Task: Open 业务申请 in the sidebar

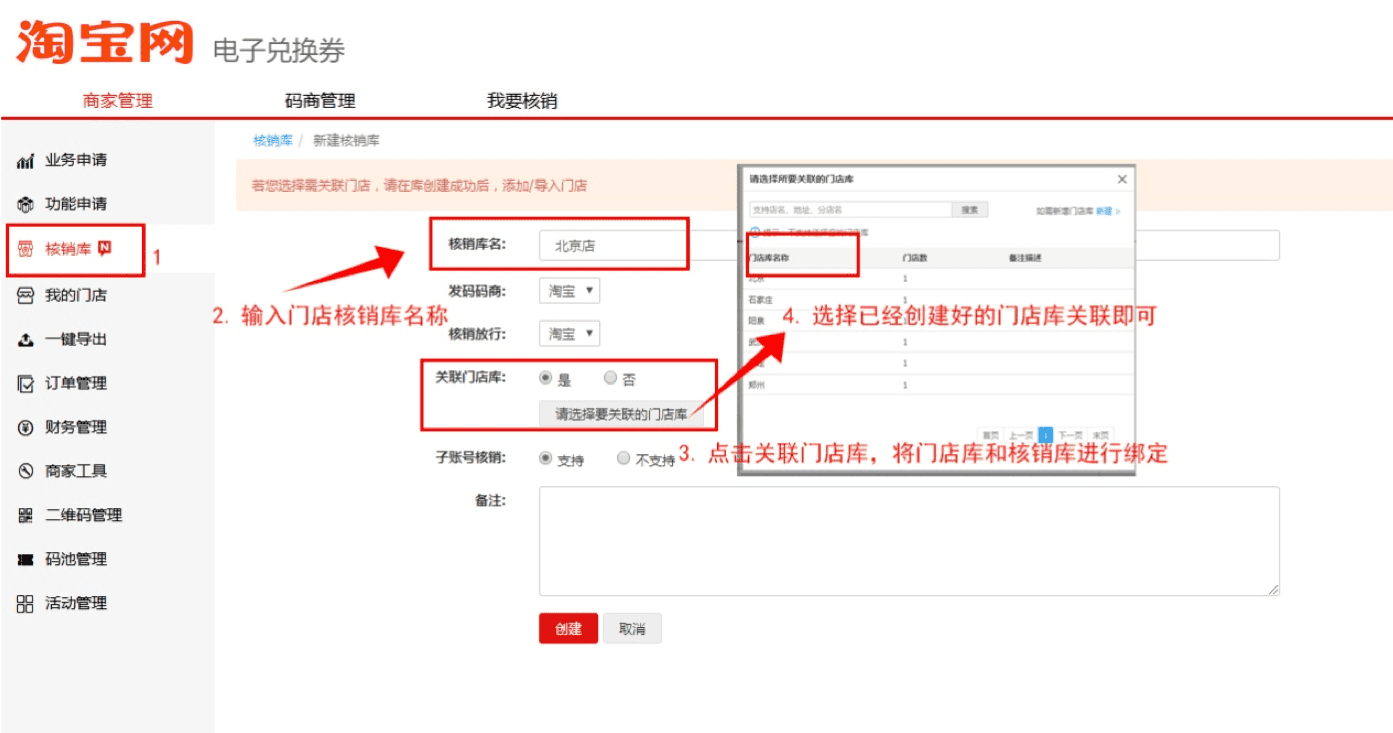Action: click(x=76, y=160)
